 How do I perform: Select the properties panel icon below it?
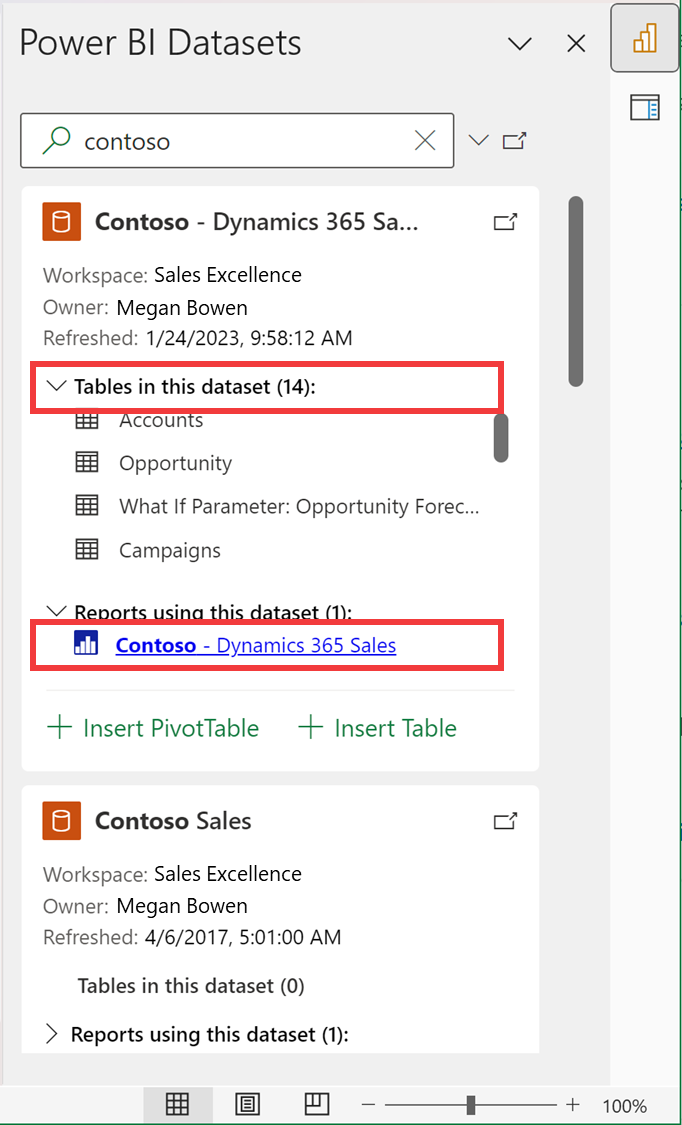point(645,107)
